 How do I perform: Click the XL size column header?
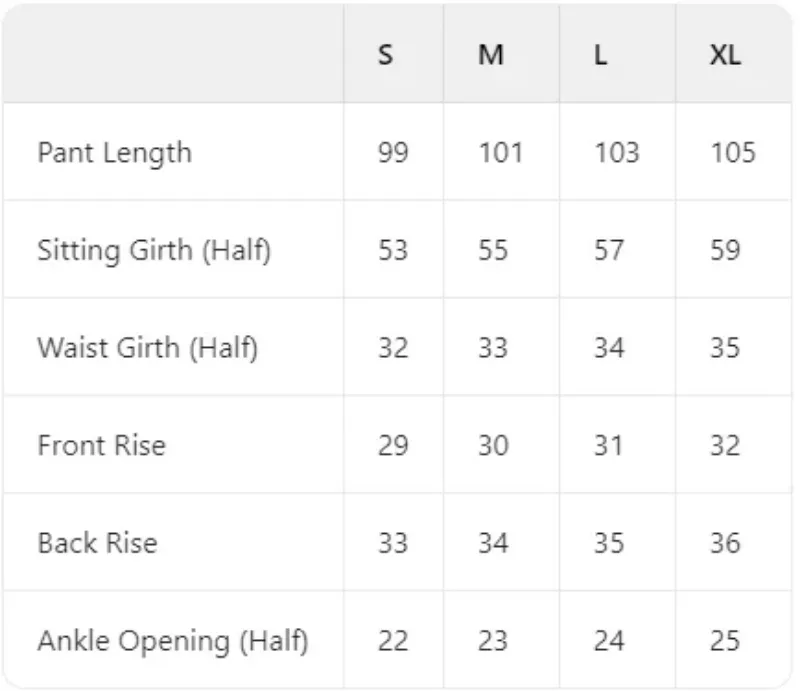725,56
